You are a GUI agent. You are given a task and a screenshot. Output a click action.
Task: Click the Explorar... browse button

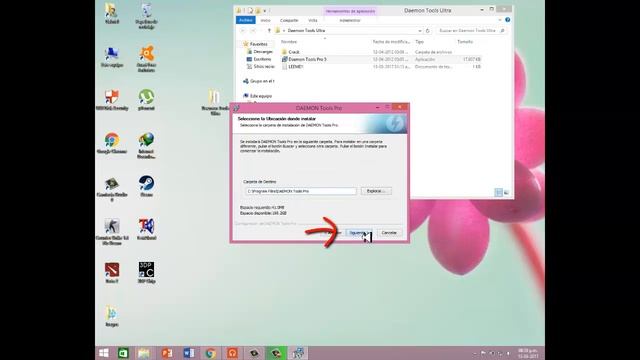[x=376, y=191]
